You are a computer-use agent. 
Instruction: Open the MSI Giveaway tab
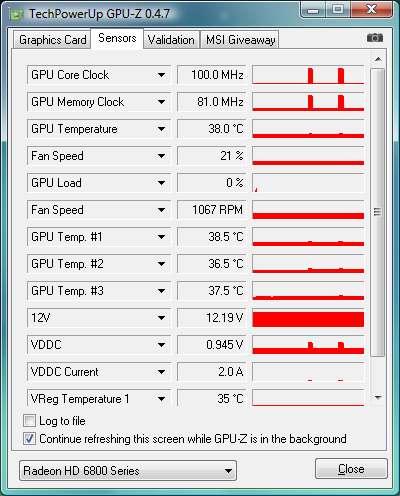tap(240, 40)
